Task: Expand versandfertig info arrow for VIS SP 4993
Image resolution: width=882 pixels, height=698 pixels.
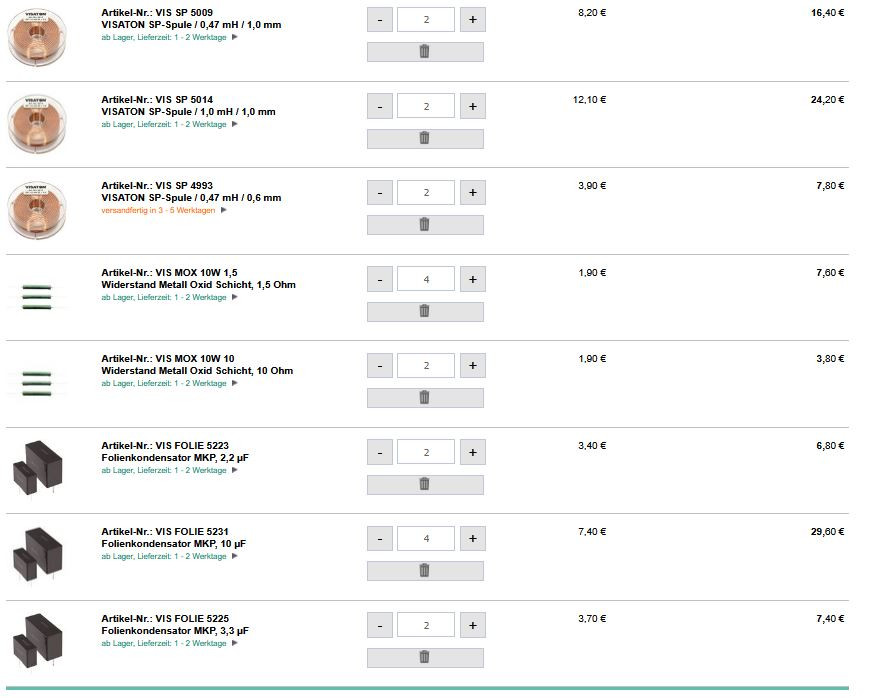Action: 223,210
